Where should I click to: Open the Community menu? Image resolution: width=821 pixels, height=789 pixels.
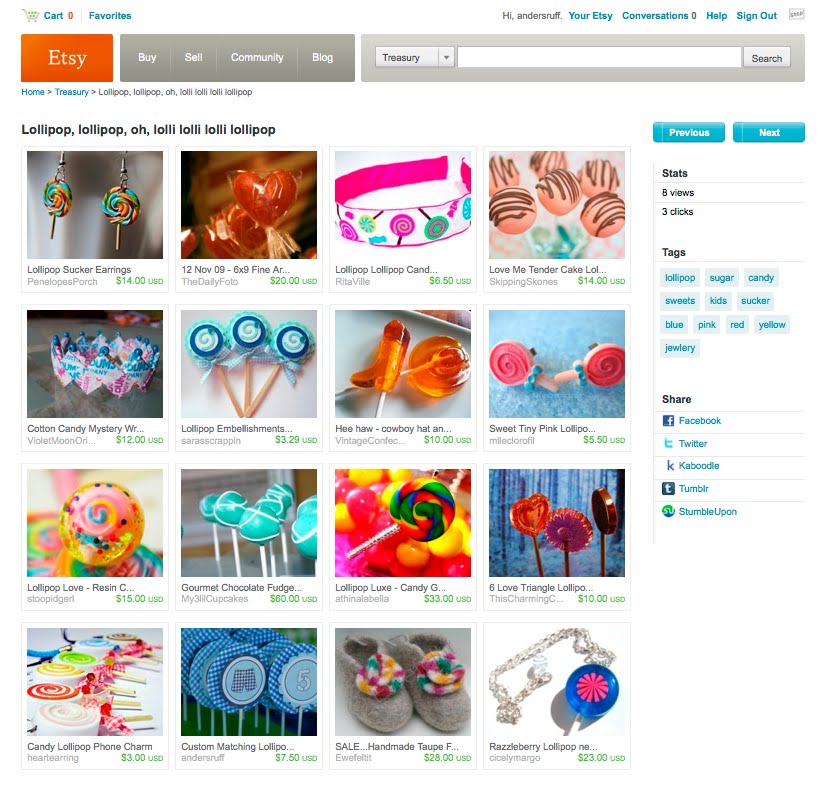tap(257, 58)
